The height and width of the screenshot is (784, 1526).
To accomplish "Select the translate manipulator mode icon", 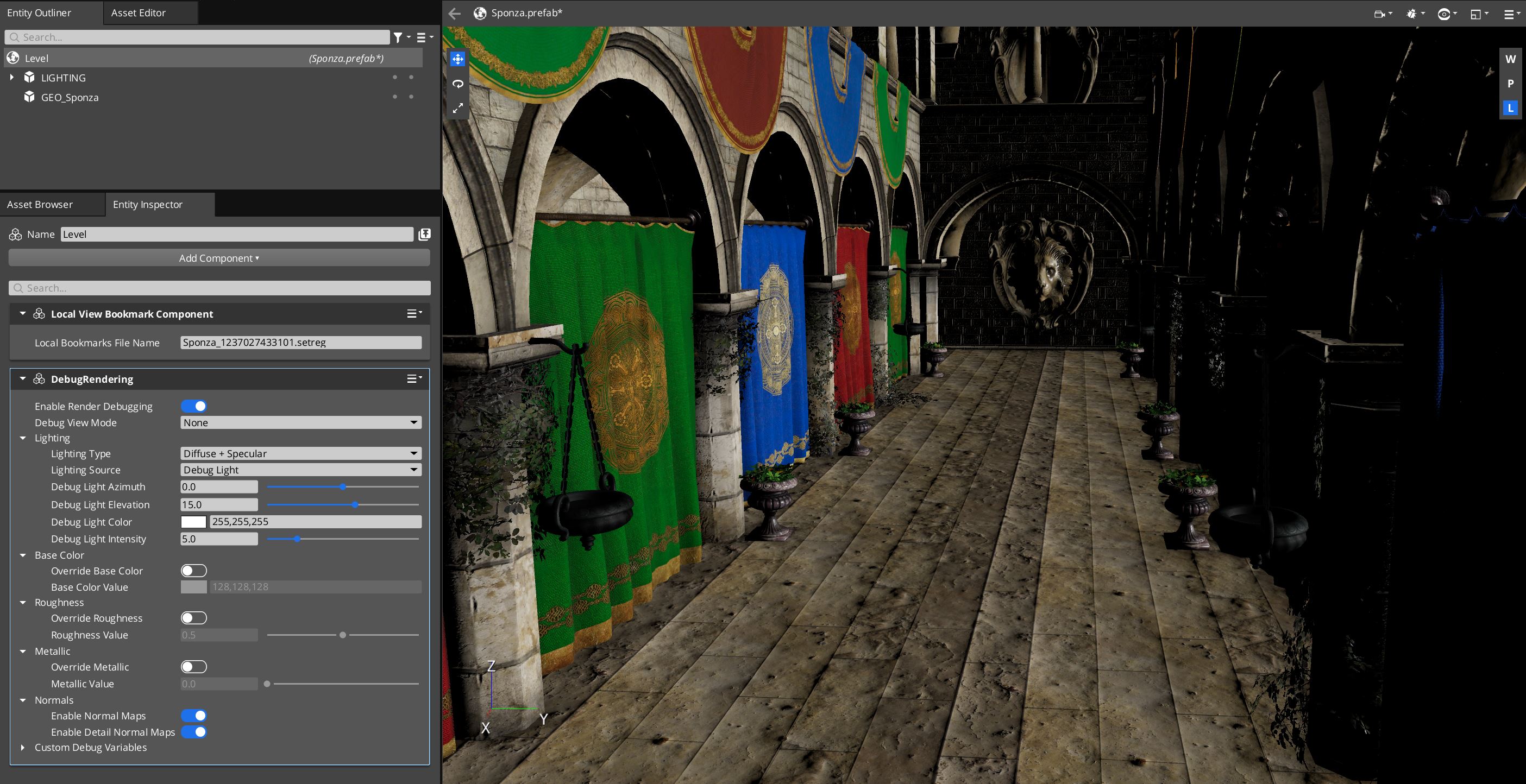I will (x=457, y=59).
